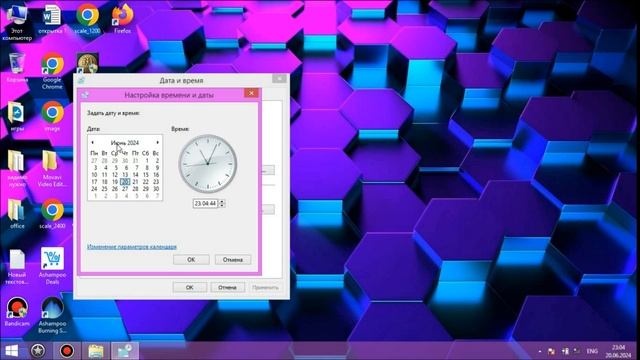Click Отмена in time settings dialog
Viewport: 640px width, 360px height.
pos(233,260)
